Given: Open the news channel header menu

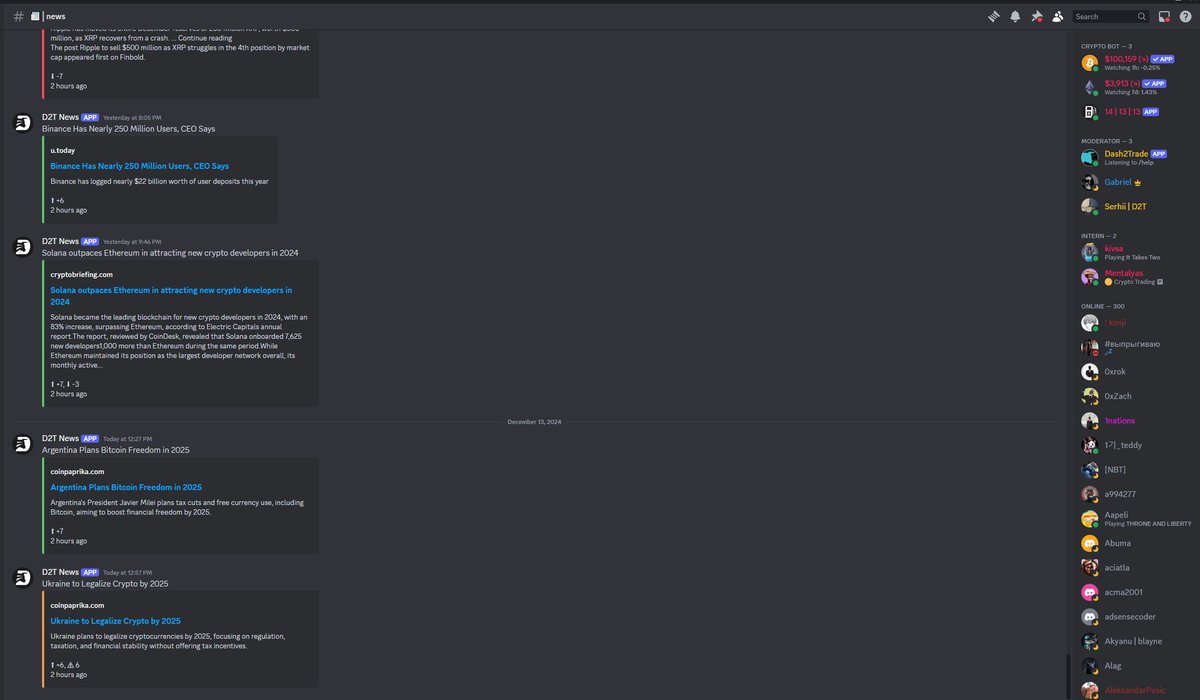Looking at the screenshot, I should click(x=55, y=15).
